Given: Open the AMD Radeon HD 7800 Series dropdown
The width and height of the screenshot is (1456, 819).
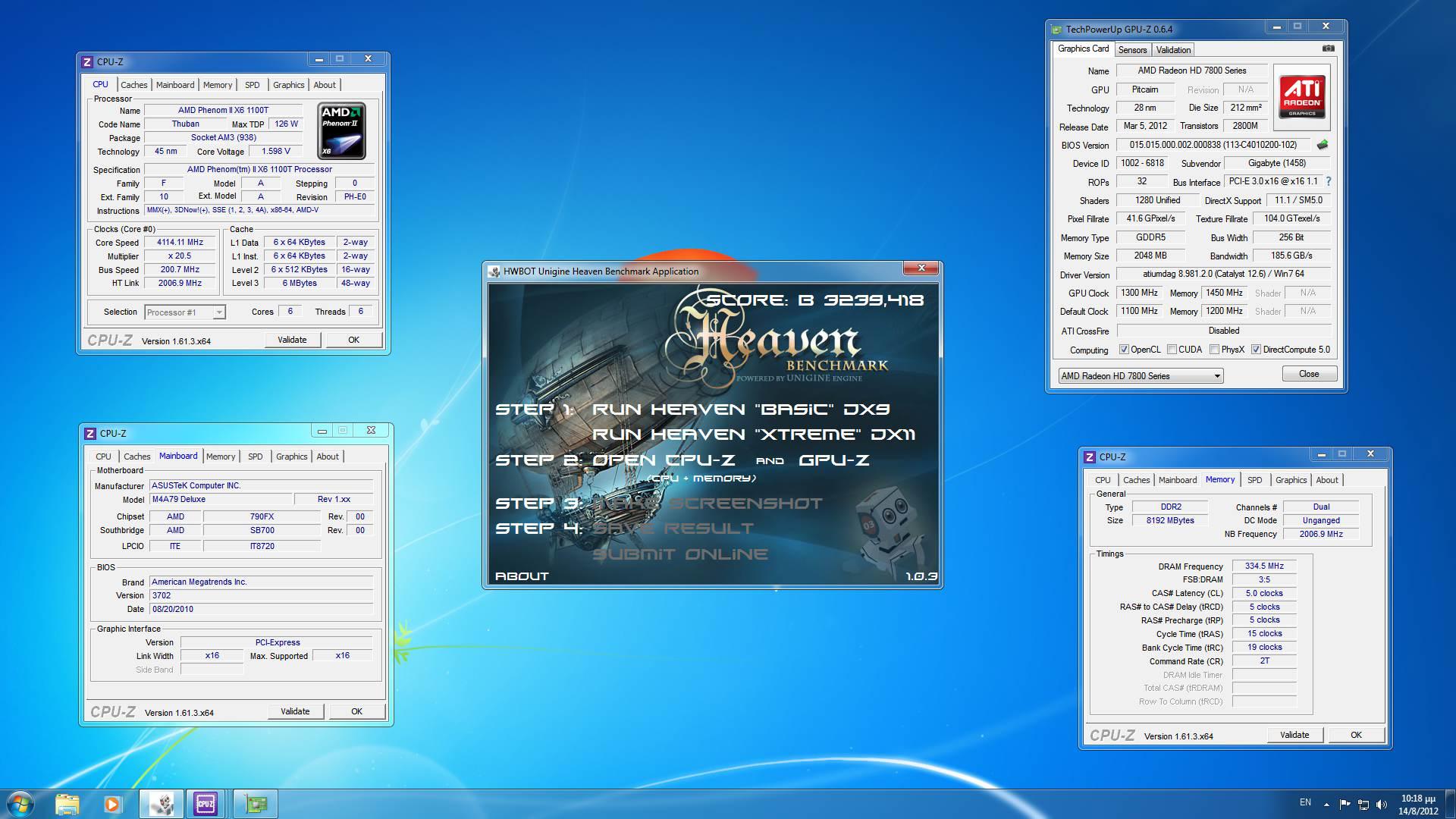Looking at the screenshot, I should (x=1141, y=376).
